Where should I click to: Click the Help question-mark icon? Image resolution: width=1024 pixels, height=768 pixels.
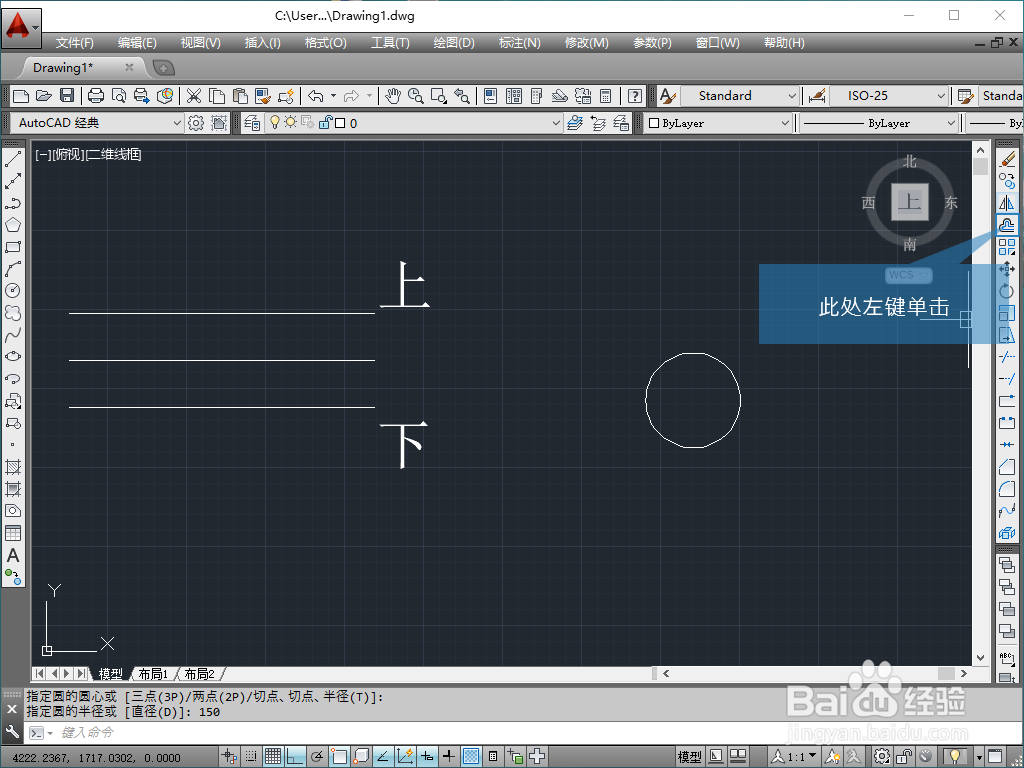[633, 96]
